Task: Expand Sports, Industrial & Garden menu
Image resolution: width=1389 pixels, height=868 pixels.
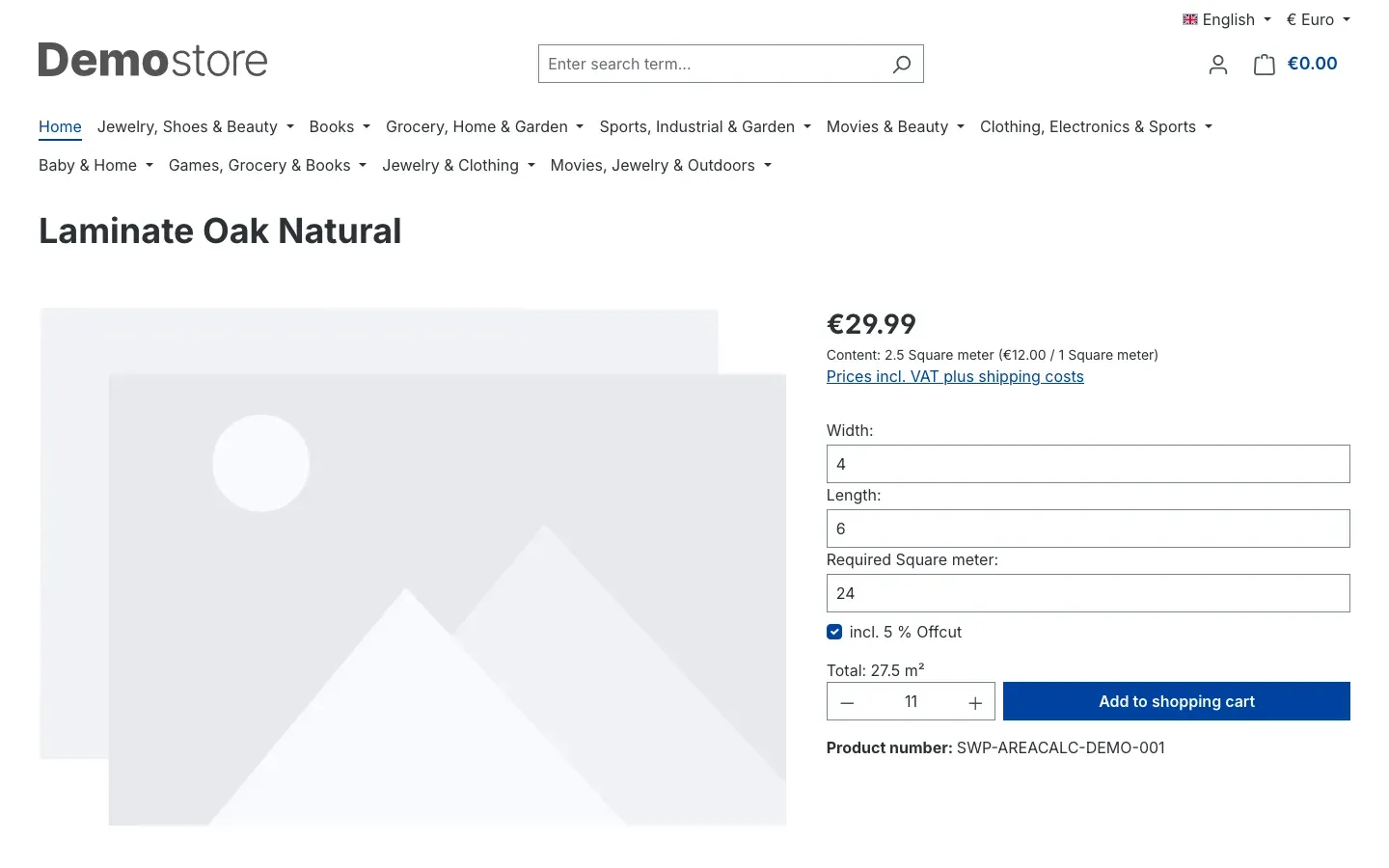Action: (x=705, y=126)
